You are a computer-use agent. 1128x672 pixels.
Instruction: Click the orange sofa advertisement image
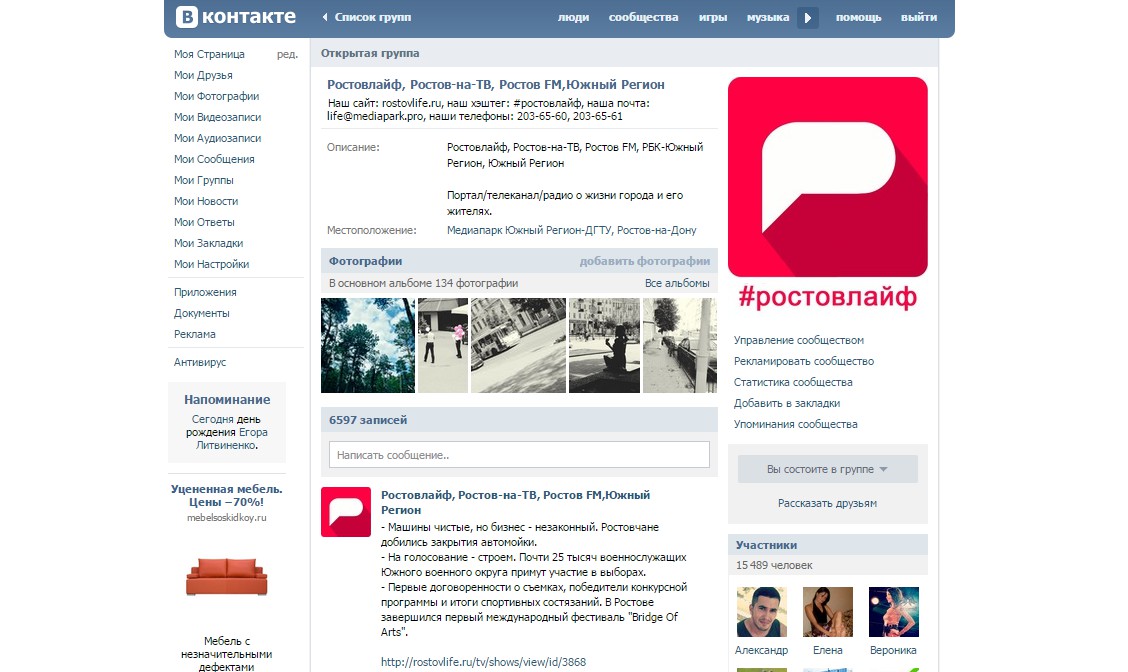227,577
